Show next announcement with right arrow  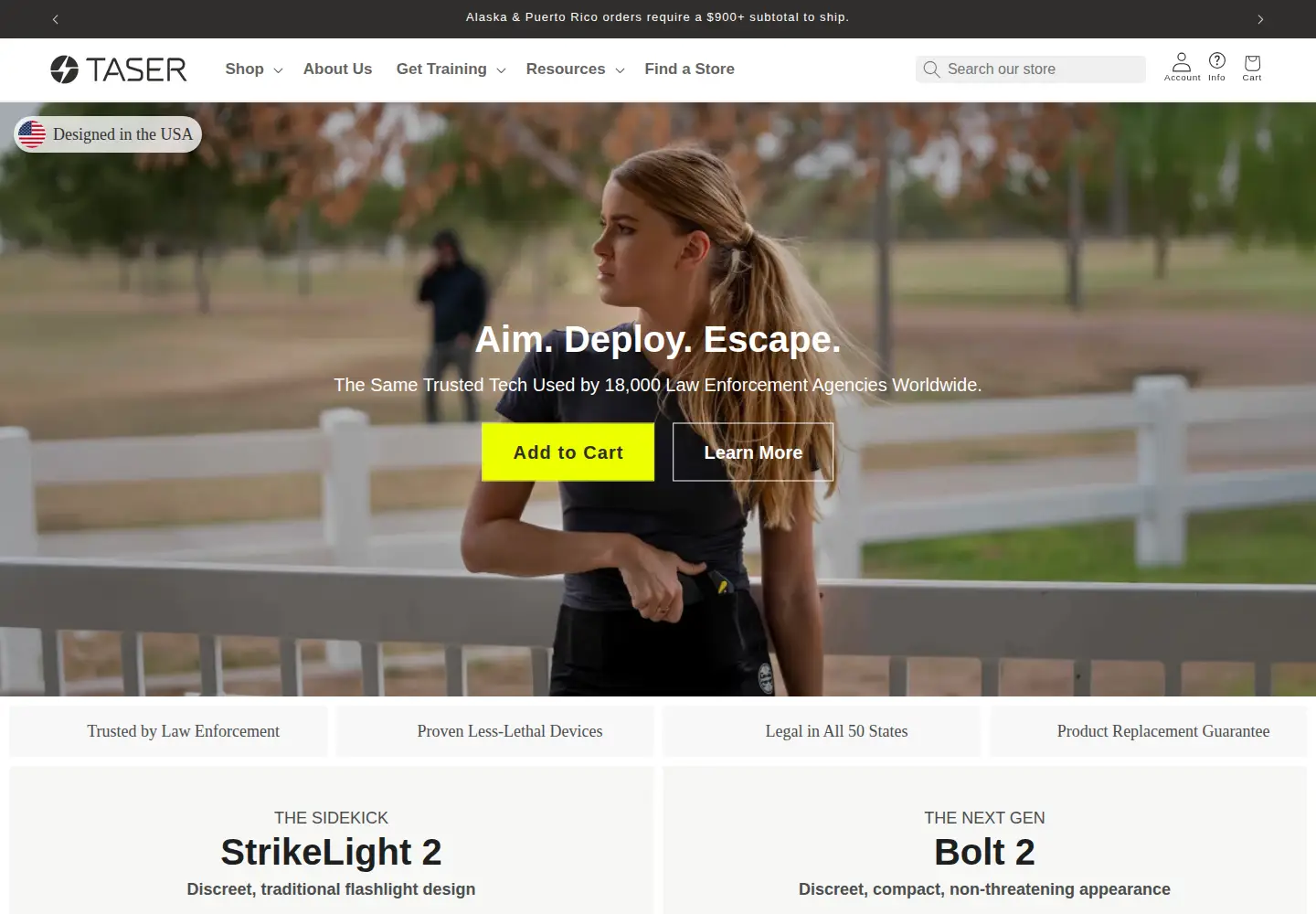pos(1260,19)
